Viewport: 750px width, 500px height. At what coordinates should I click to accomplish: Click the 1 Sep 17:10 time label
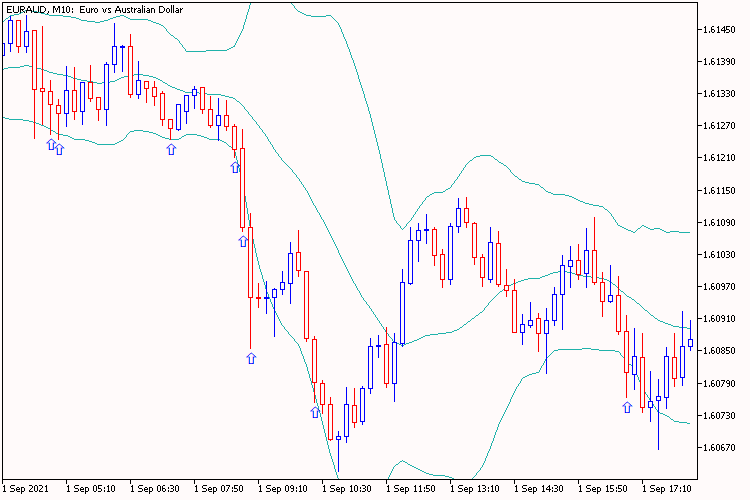(667, 489)
